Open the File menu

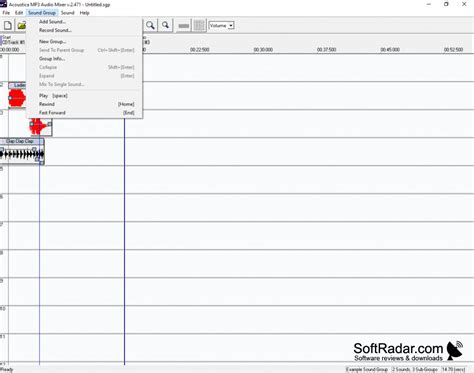6,13
